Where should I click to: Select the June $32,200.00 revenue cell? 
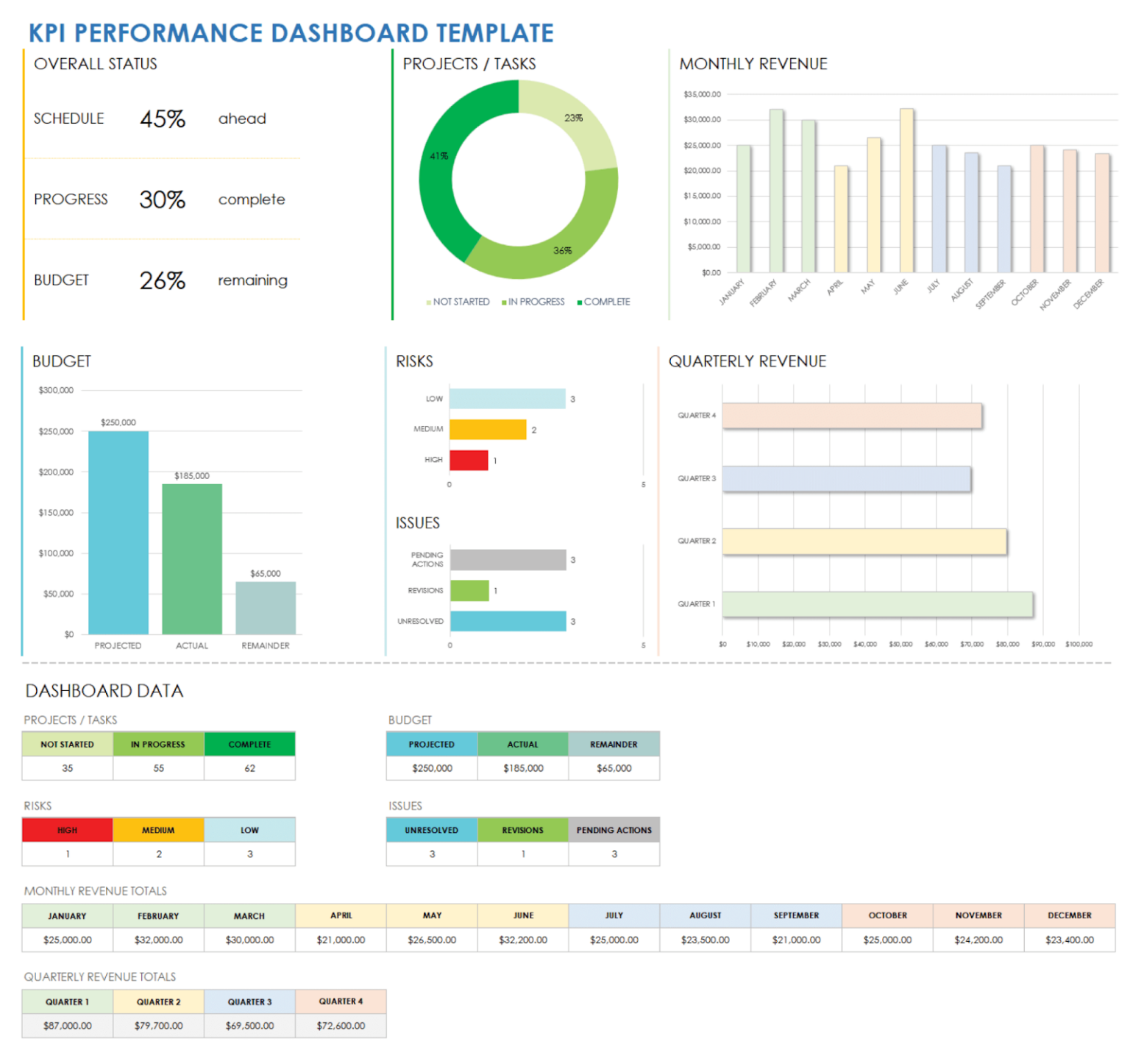point(523,940)
